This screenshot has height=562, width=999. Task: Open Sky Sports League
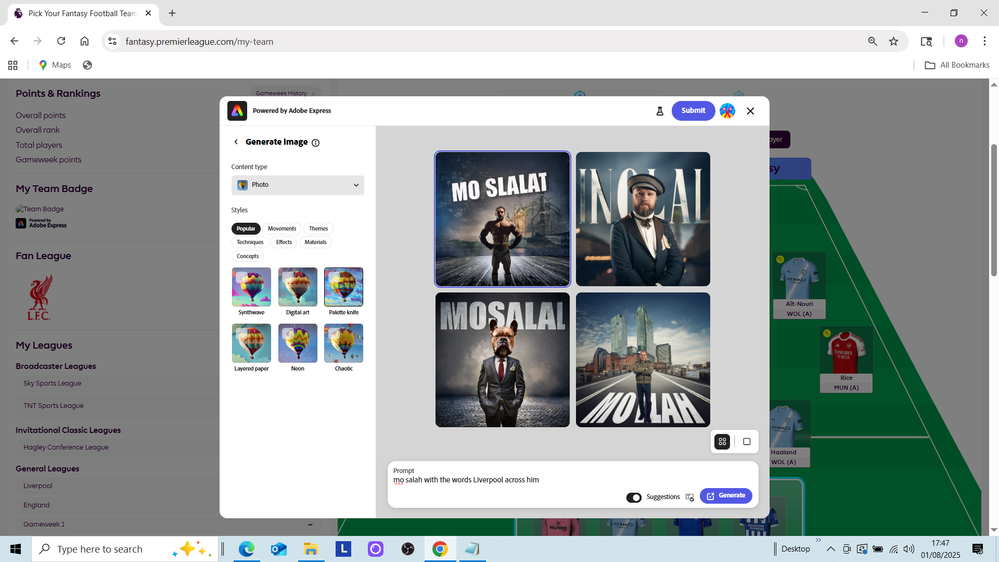(x=52, y=384)
